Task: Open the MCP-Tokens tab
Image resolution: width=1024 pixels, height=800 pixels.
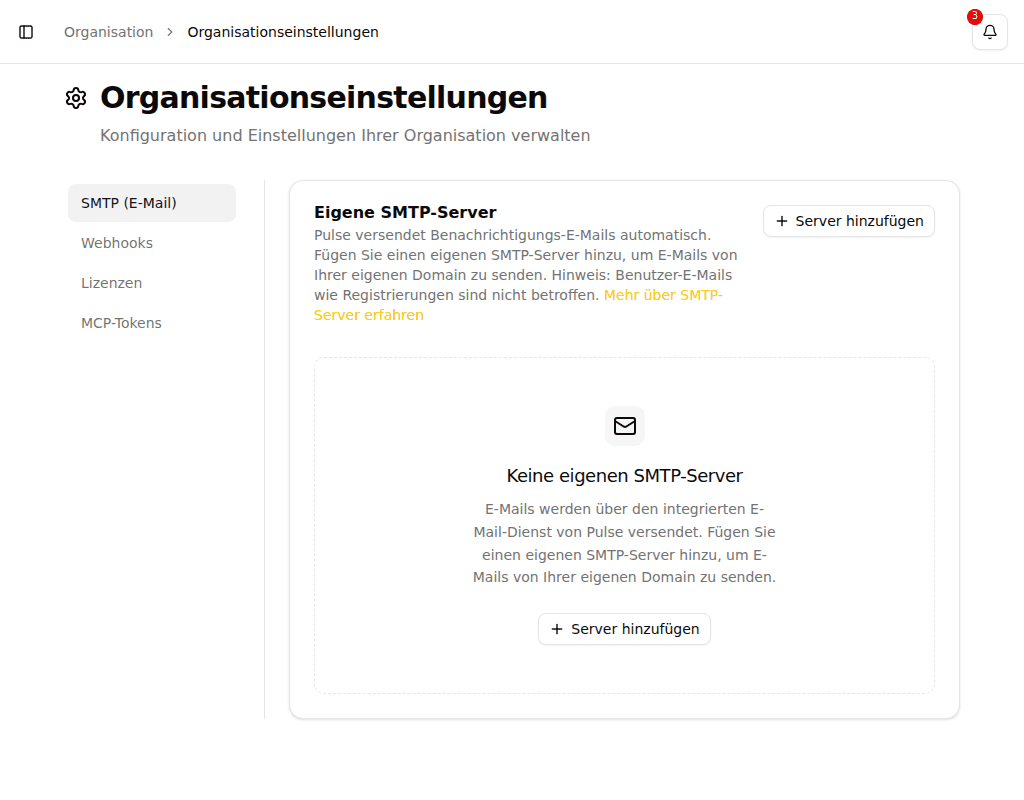Action: [152, 323]
